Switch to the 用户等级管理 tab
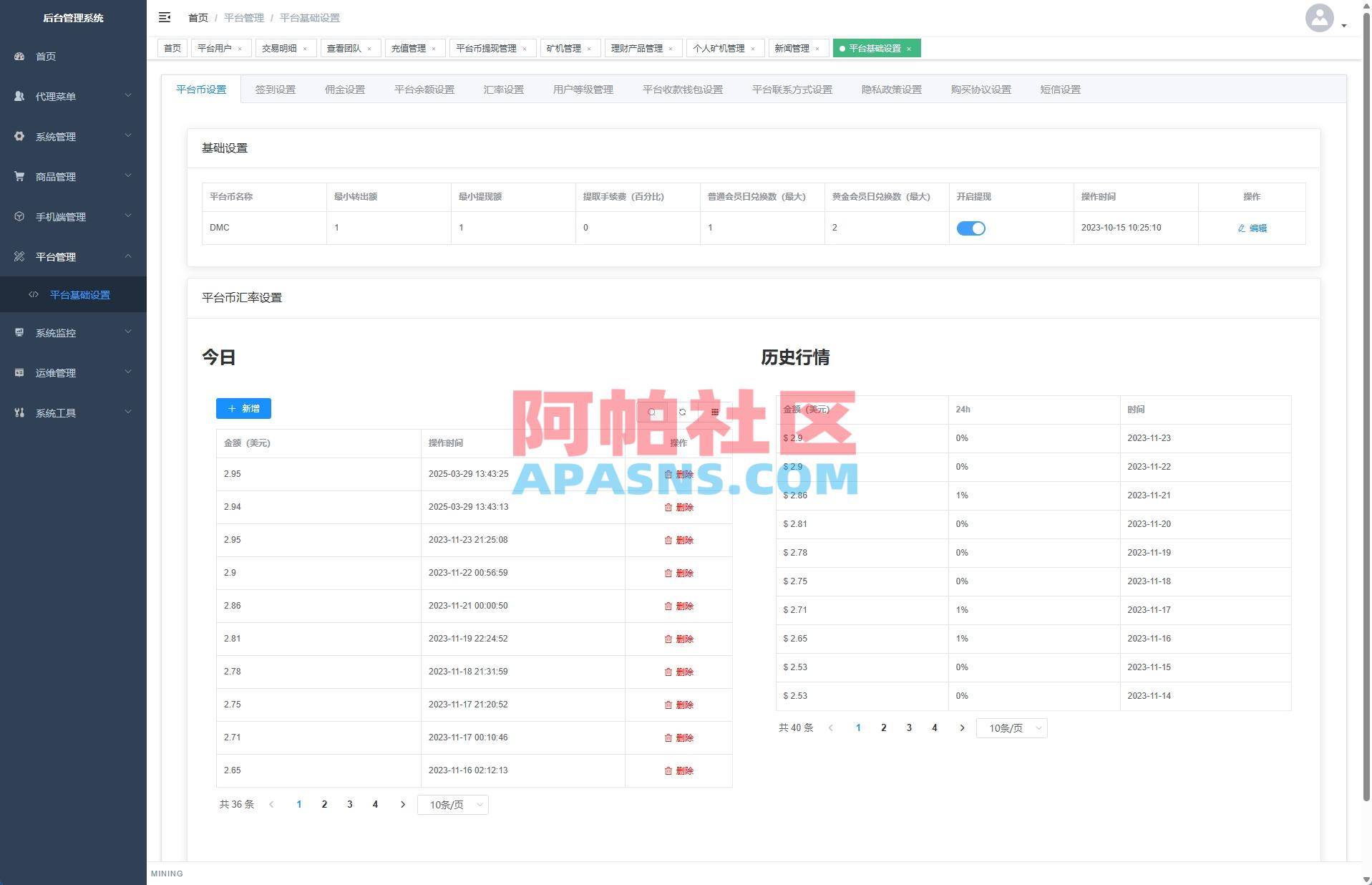The image size is (1372, 885). pyautogui.click(x=583, y=90)
